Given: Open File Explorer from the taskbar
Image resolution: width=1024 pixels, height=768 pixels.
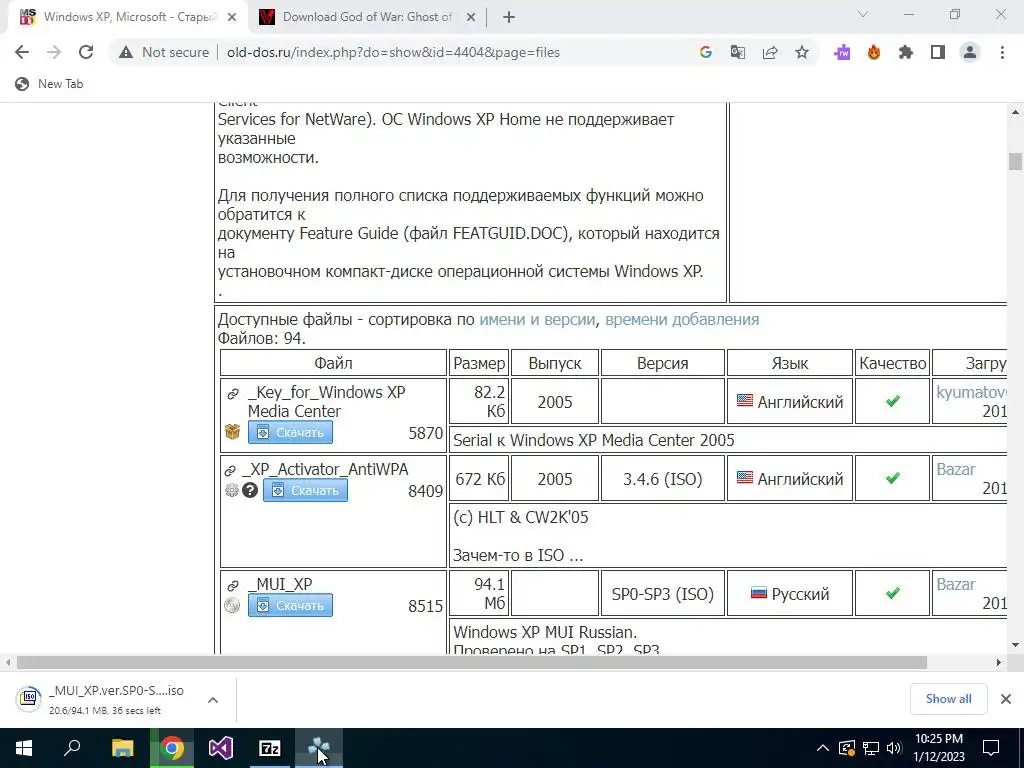Looking at the screenshot, I should (122, 748).
